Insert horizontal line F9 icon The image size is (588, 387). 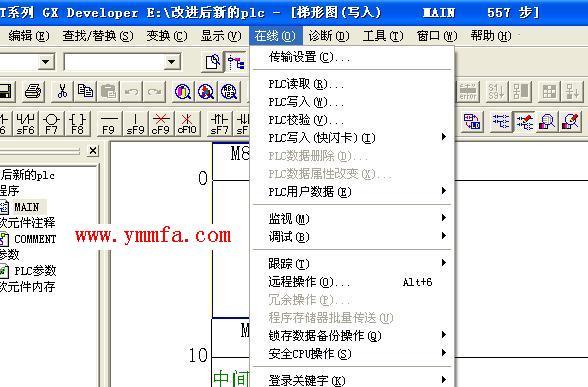[x=108, y=123]
